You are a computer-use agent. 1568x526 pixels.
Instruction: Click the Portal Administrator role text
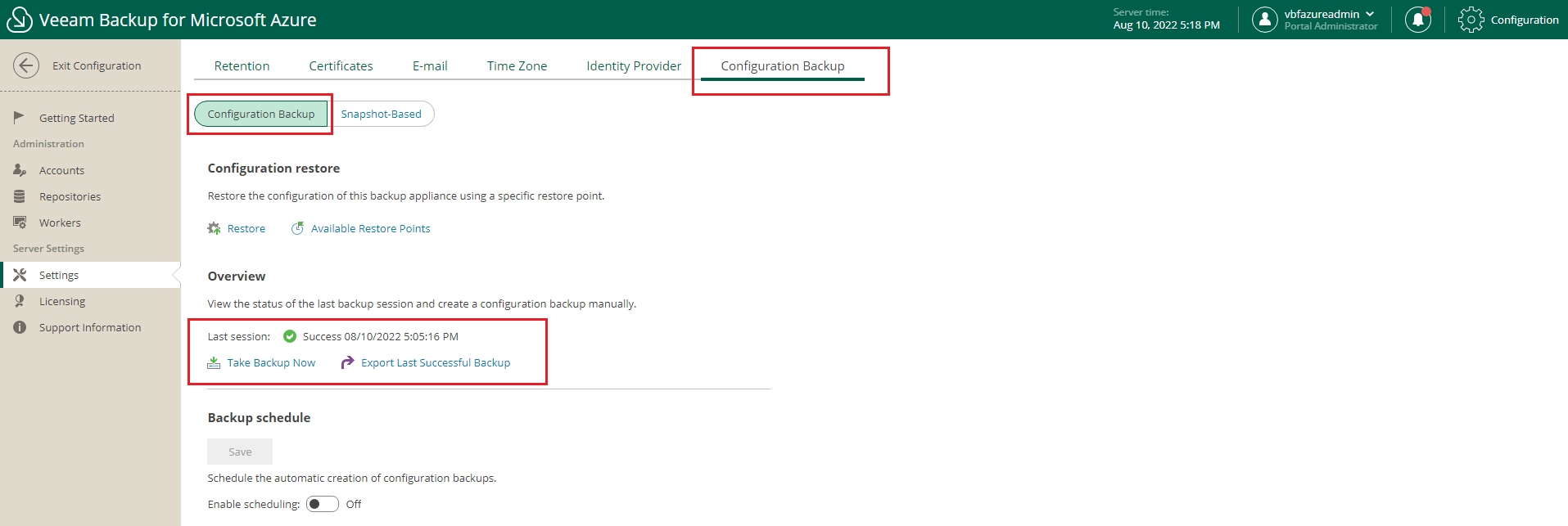coord(1331,26)
